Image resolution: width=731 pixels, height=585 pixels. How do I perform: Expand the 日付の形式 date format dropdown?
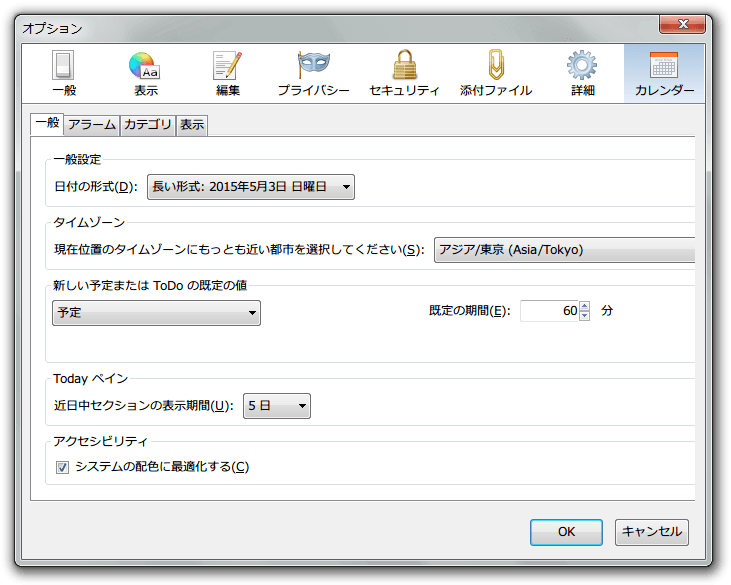pyautogui.click(x=250, y=186)
